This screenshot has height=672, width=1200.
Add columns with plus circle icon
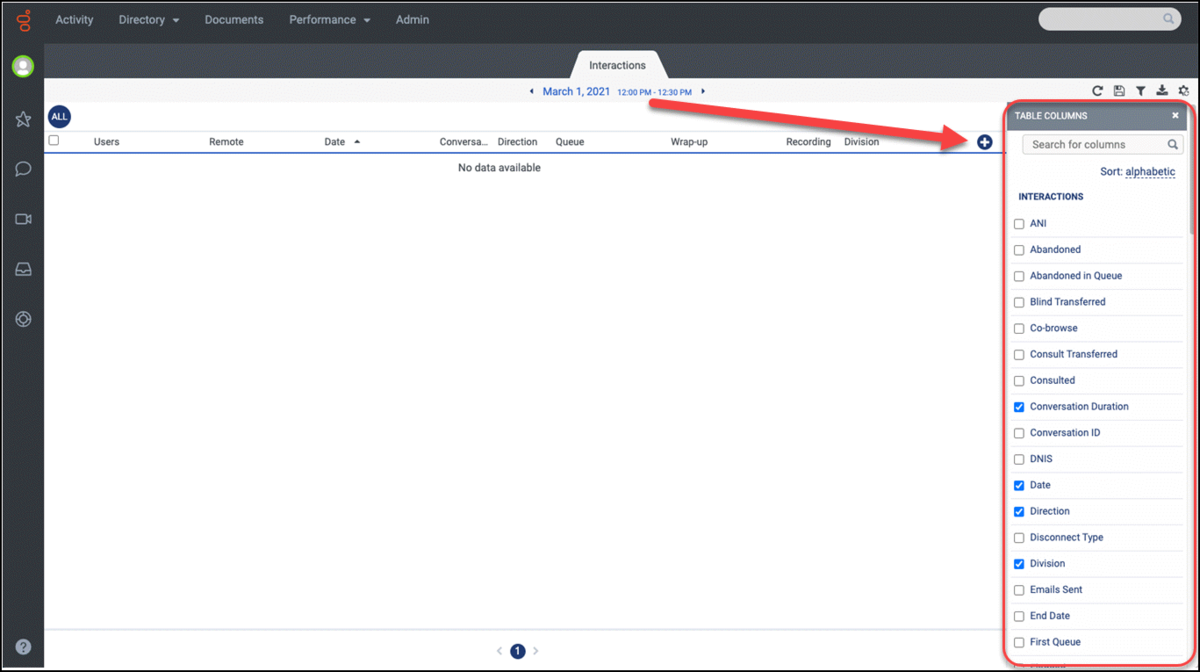tap(984, 142)
